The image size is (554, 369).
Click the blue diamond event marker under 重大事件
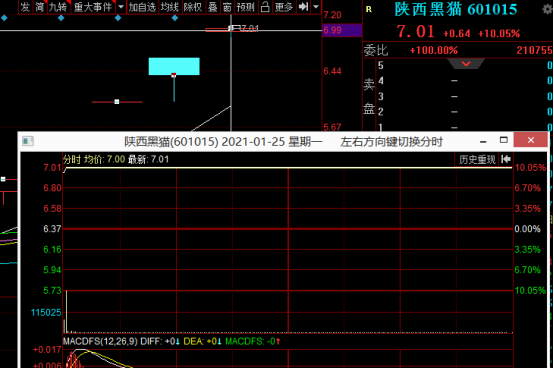(x=118, y=18)
